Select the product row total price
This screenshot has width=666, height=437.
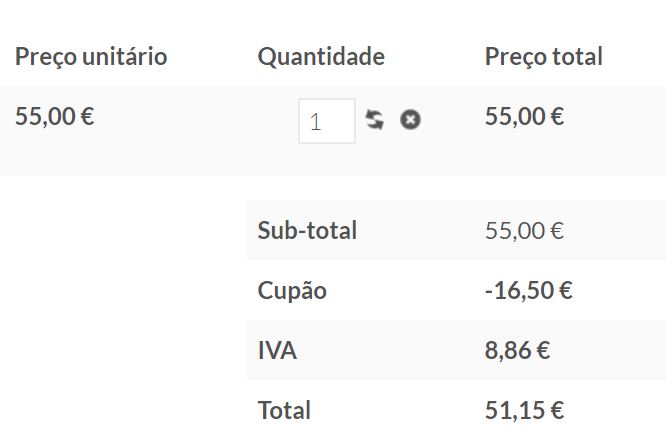point(525,116)
